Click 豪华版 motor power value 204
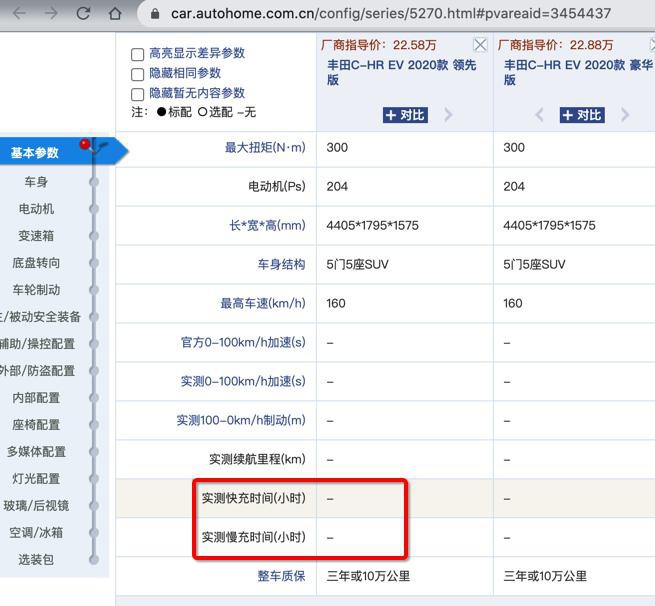Screen dimensions: 655x606 (x=514, y=186)
